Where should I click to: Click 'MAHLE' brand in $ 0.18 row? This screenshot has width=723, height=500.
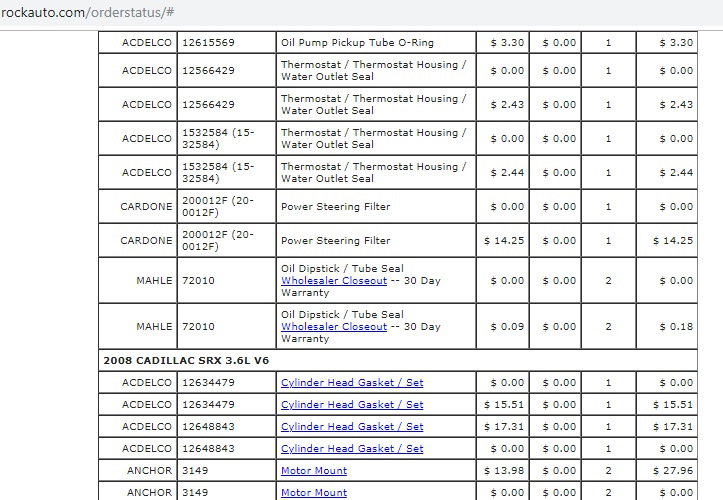pyautogui.click(x=154, y=327)
